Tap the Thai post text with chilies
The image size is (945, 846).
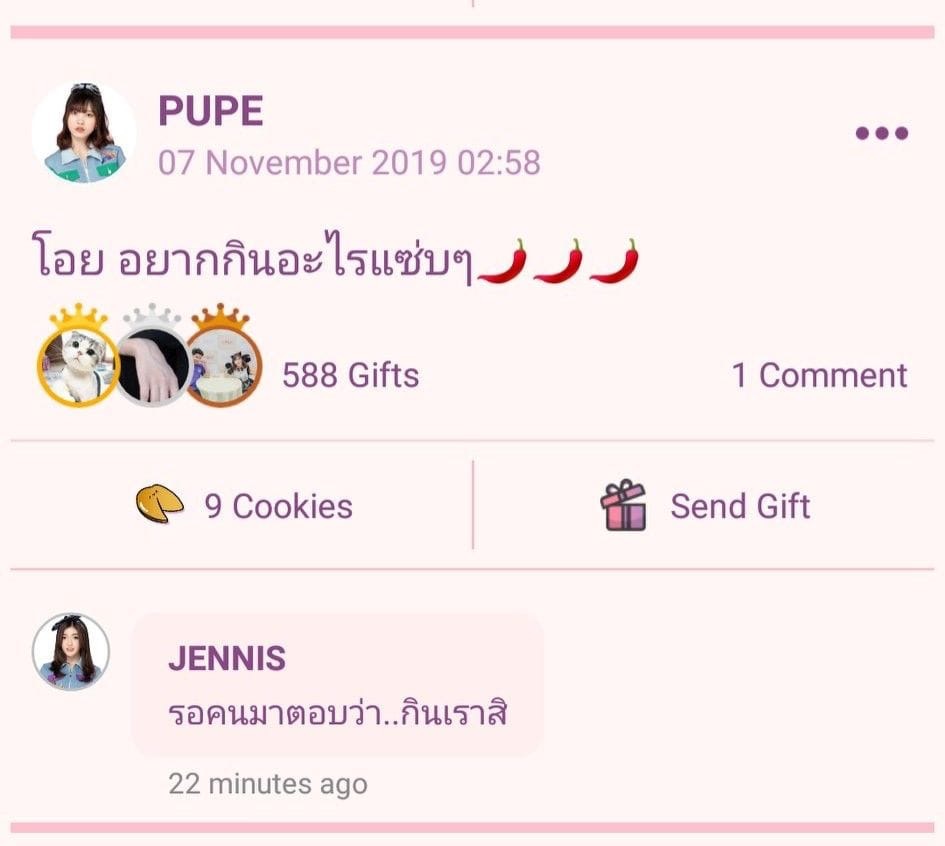coord(335,259)
